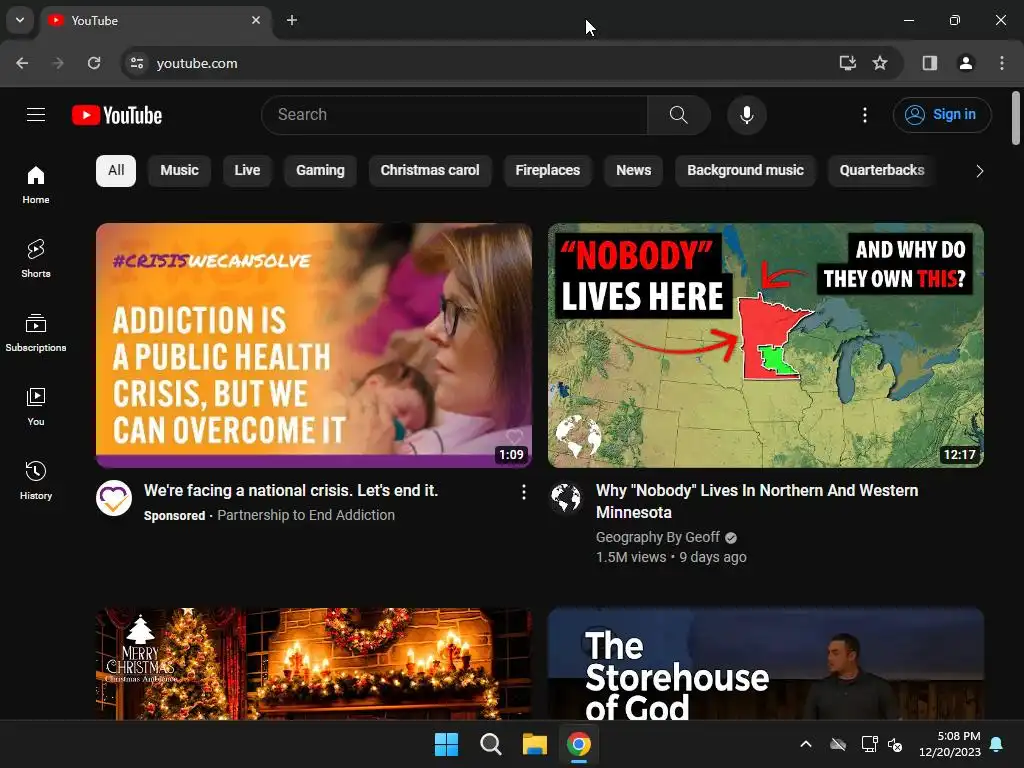The height and width of the screenshot is (768, 1024).
Task: Open Chrome three-dot menu
Action: coord(1002,63)
